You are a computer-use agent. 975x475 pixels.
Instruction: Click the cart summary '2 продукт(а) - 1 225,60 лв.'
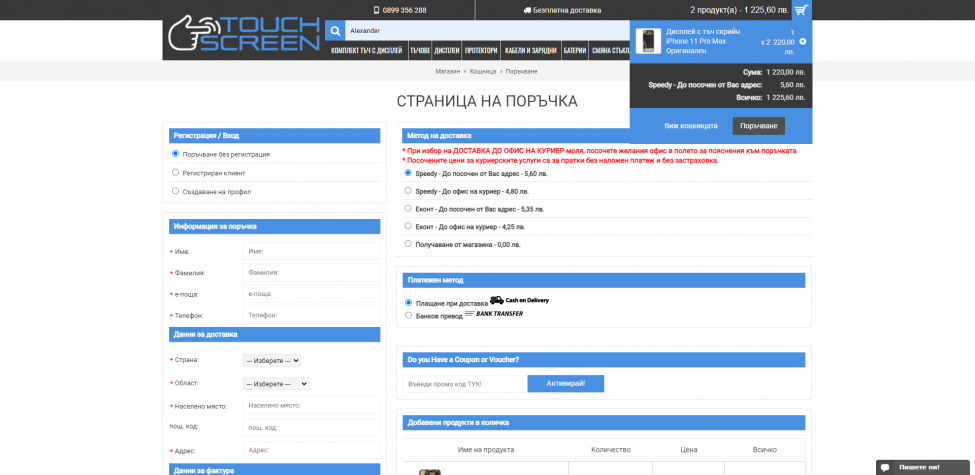[739, 10]
